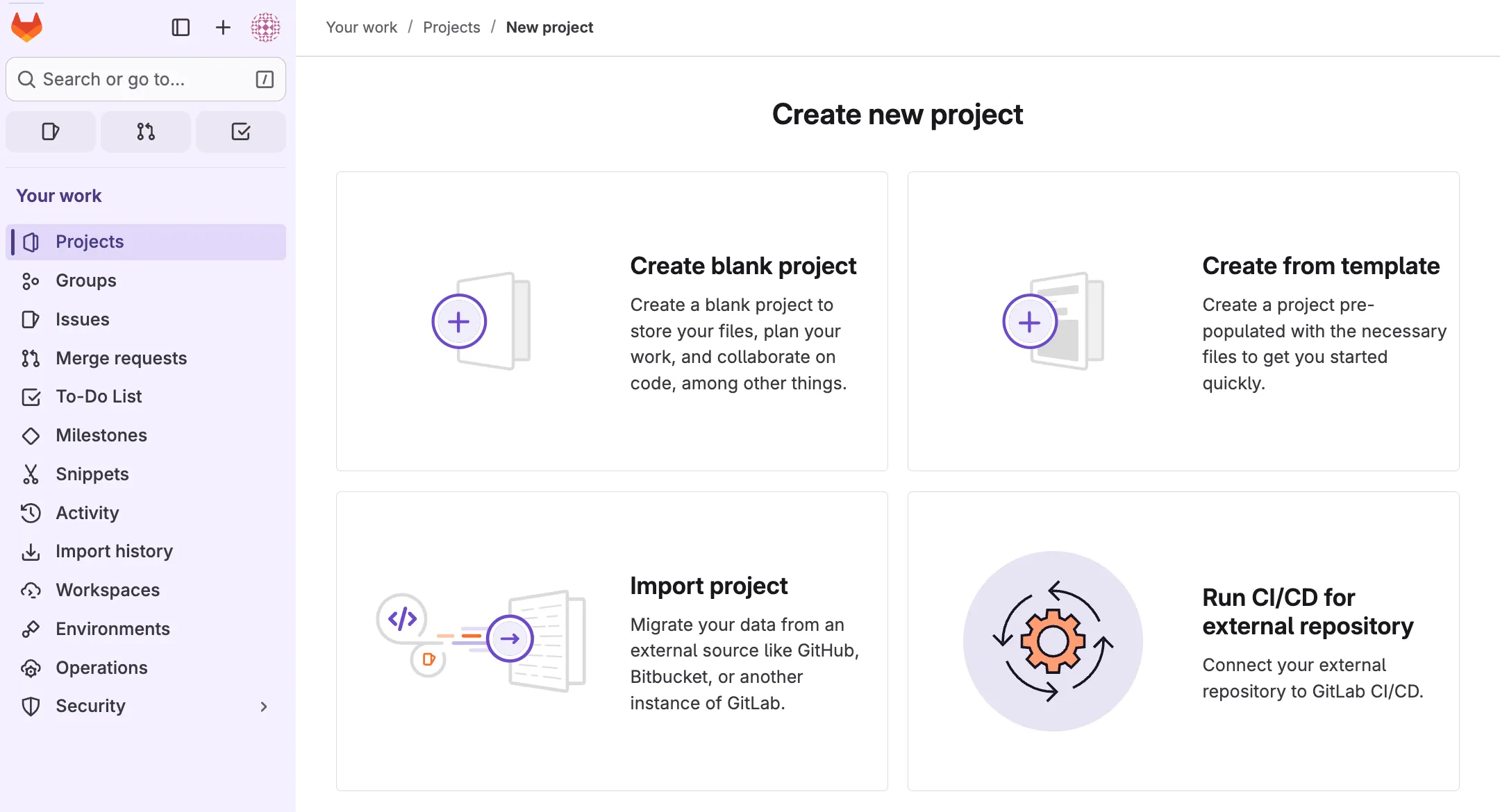Viewport: 1500px width, 812px height.
Task: Open assigned issues shortcut icon
Action: [x=51, y=131]
